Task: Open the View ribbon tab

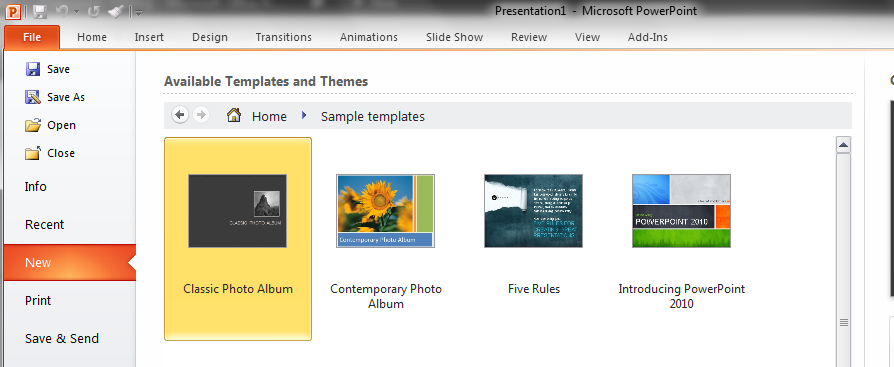Action: coord(587,37)
